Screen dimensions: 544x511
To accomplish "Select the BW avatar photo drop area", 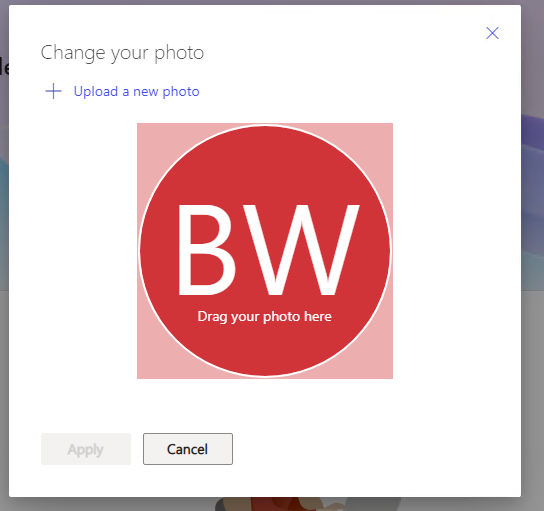I will [265, 251].
